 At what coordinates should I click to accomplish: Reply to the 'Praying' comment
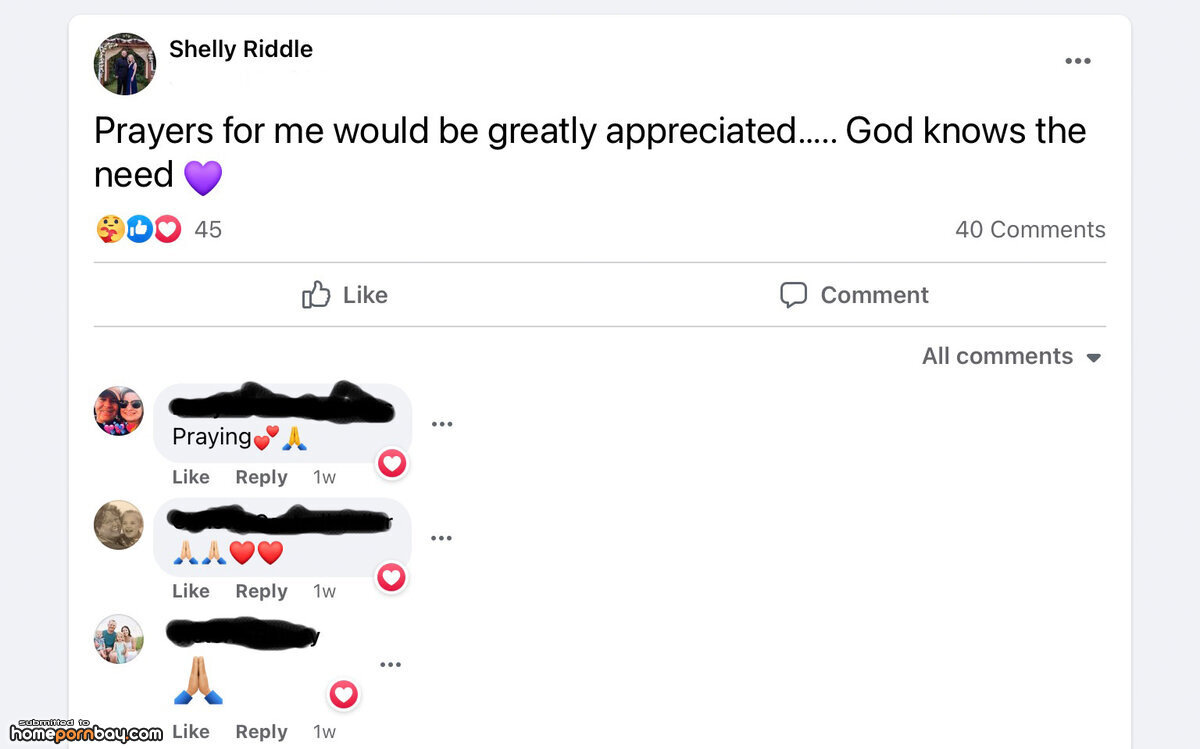tap(261, 477)
